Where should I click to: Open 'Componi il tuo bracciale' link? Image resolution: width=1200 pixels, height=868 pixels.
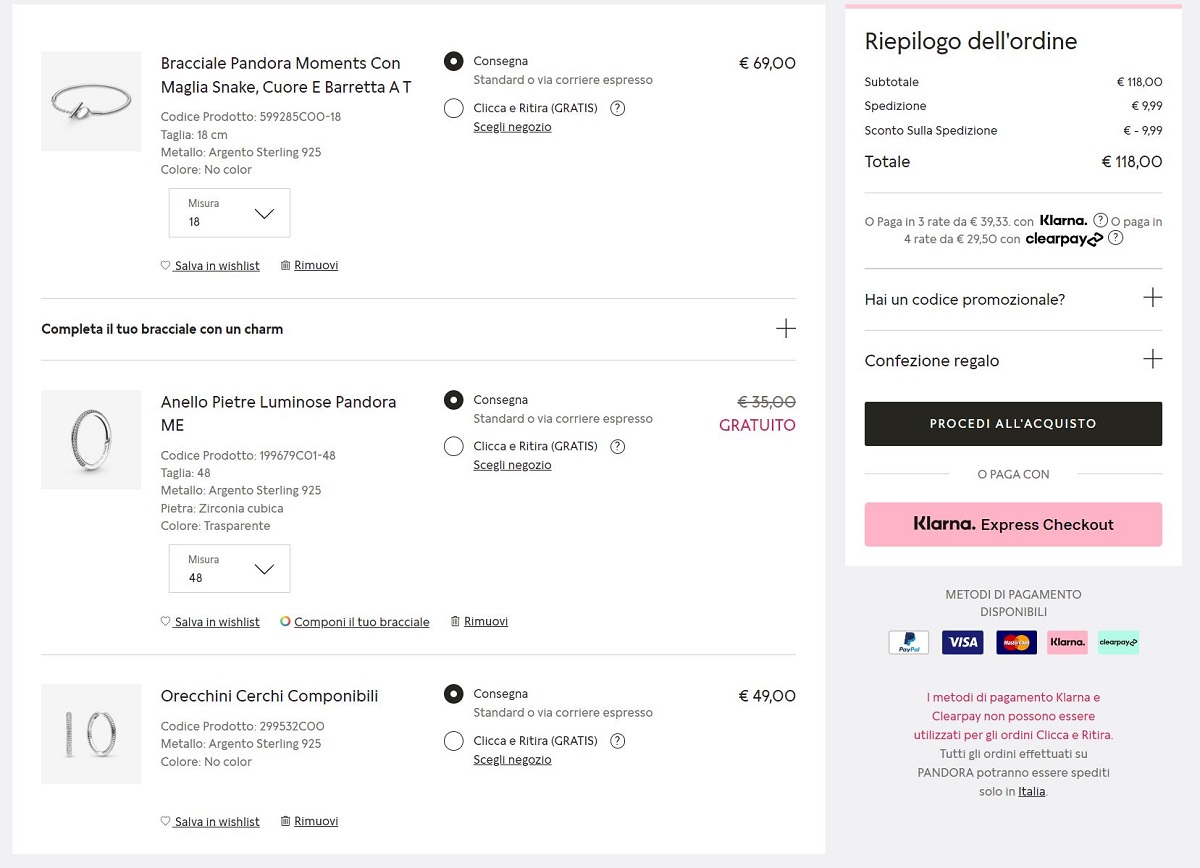(x=361, y=622)
